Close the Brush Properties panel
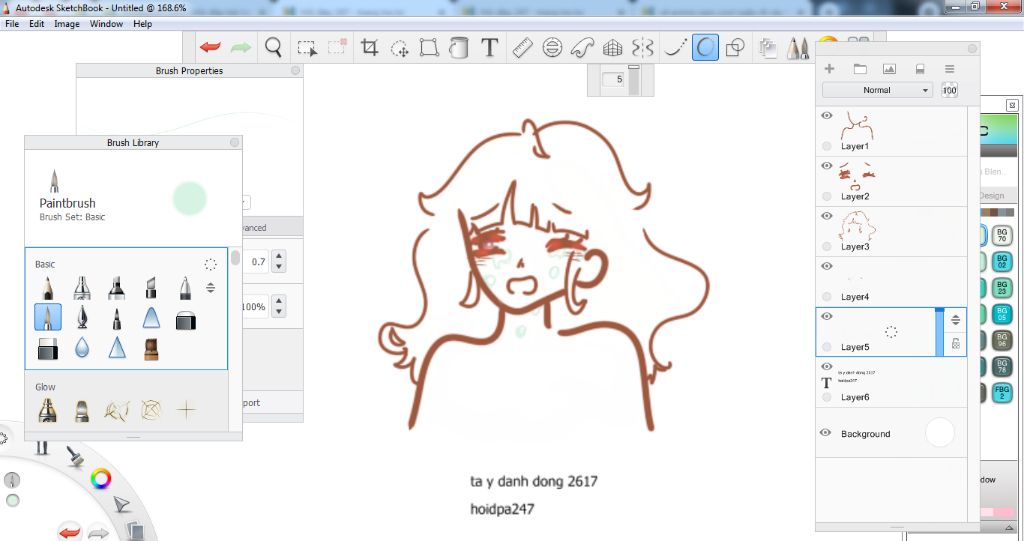Screen dimensions: 1024x541 tap(295, 70)
